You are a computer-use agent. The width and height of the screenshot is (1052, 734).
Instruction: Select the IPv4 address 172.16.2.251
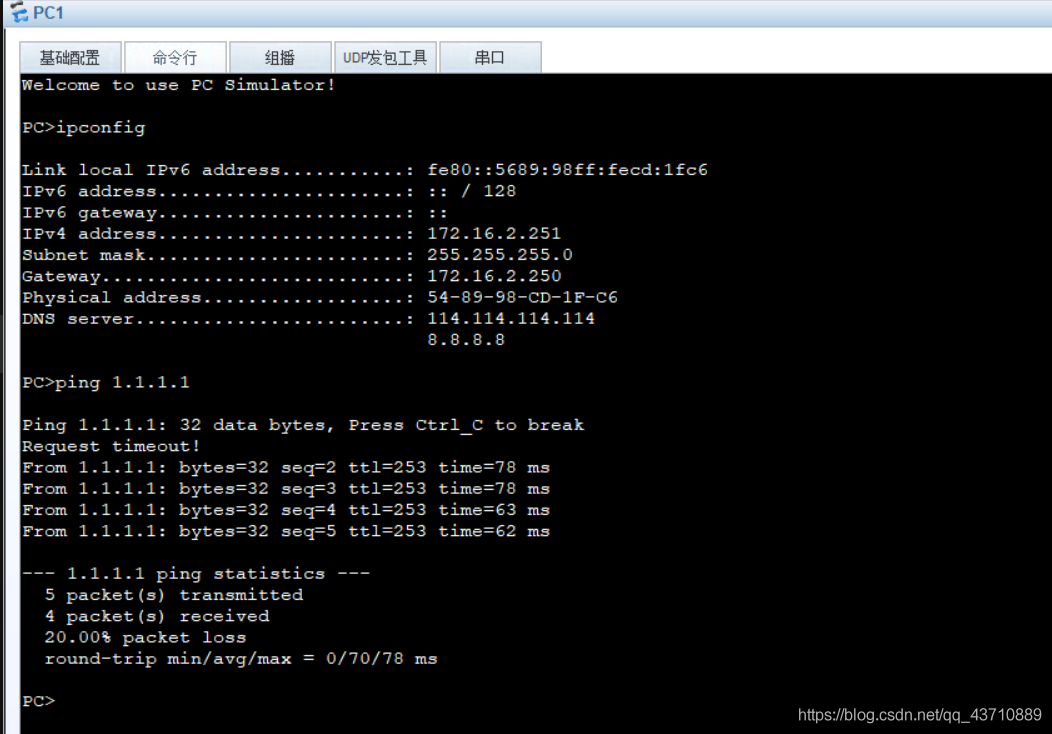[x=494, y=233]
